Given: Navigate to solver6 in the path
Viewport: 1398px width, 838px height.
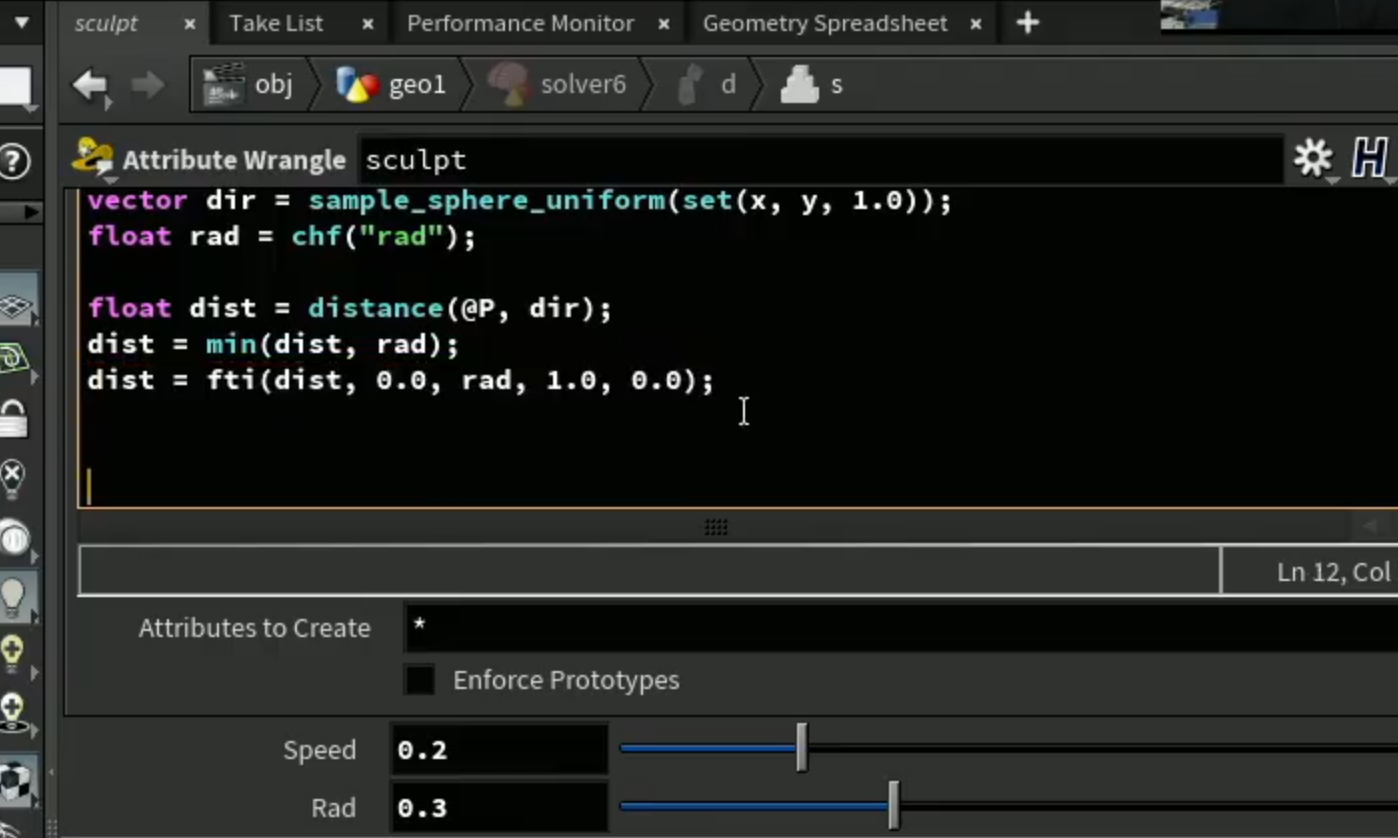Looking at the screenshot, I should click(x=557, y=85).
